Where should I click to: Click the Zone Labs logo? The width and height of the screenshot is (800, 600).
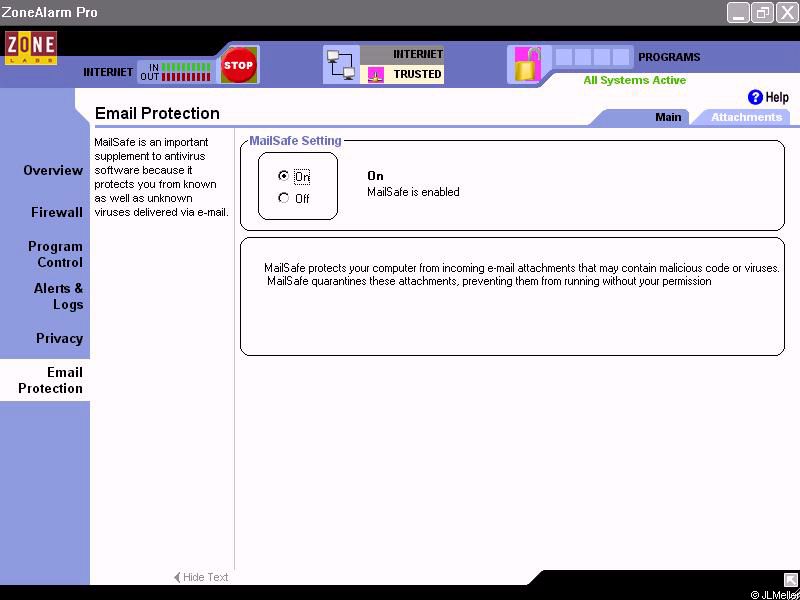click(x=31, y=48)
